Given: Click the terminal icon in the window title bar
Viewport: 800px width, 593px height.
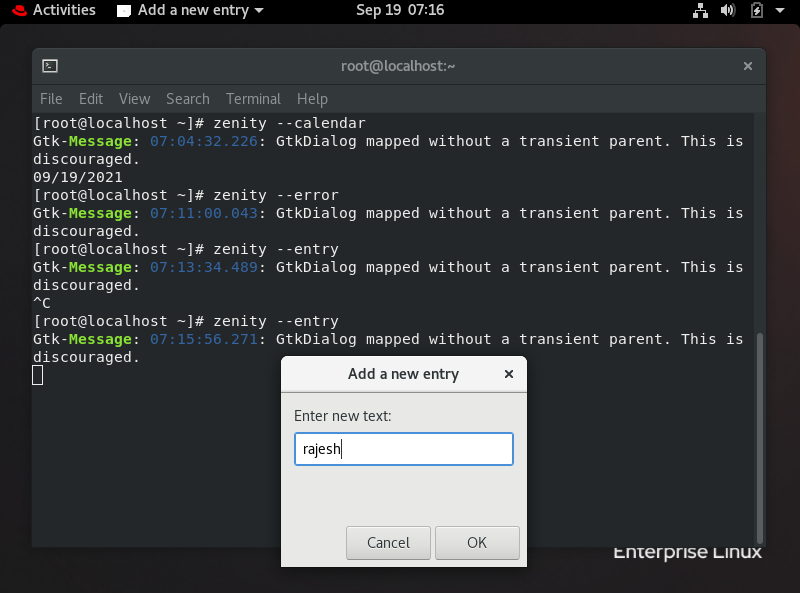Looking at the screenshot, I should pos(49,66).
